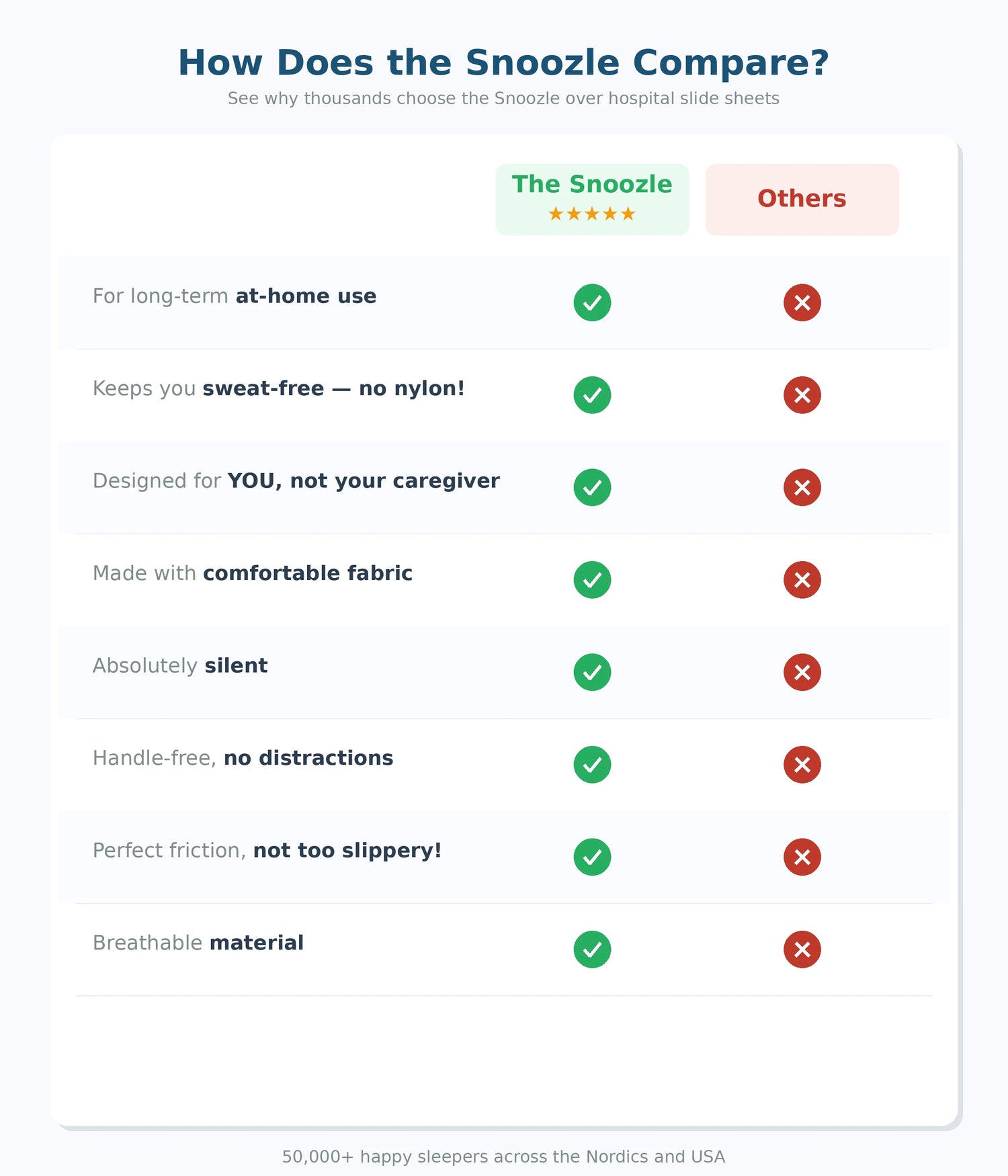Click "Designed for YOU, not your caregiver" text
Screen dimensions: 1008x1176
296,481
